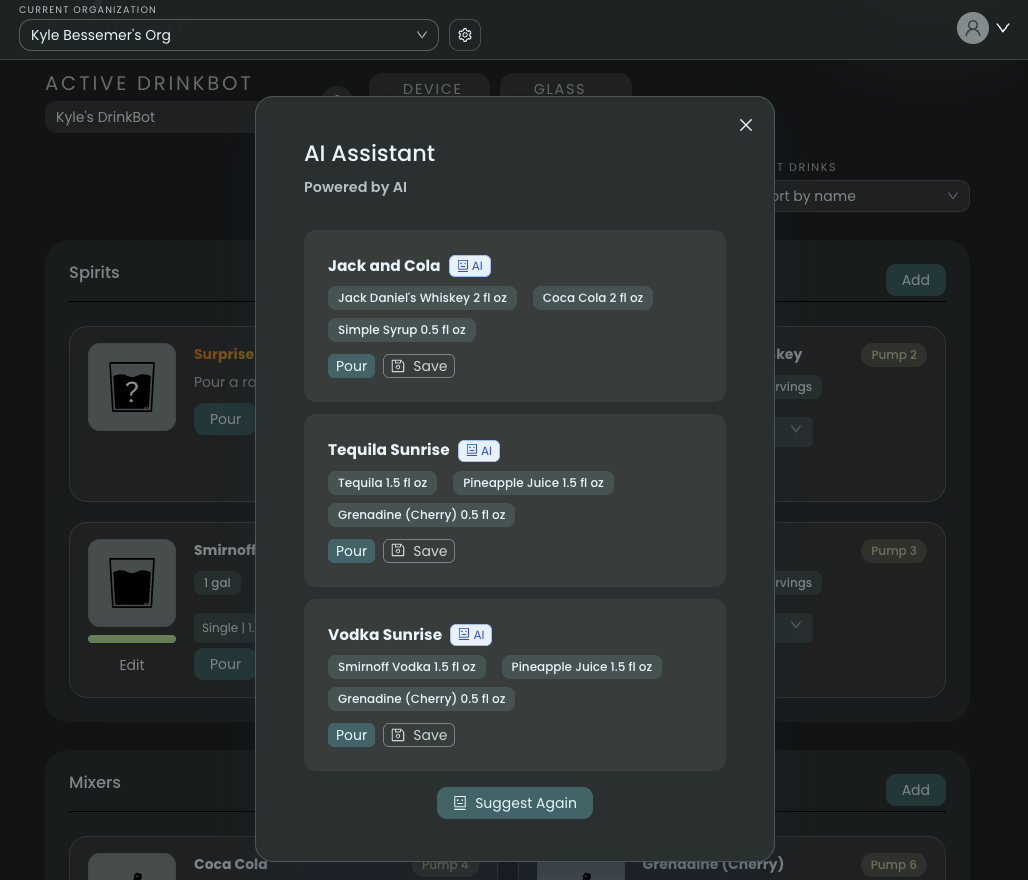Pour the Jack and Cola drink

pyautogui.click(x=351, y=365)
